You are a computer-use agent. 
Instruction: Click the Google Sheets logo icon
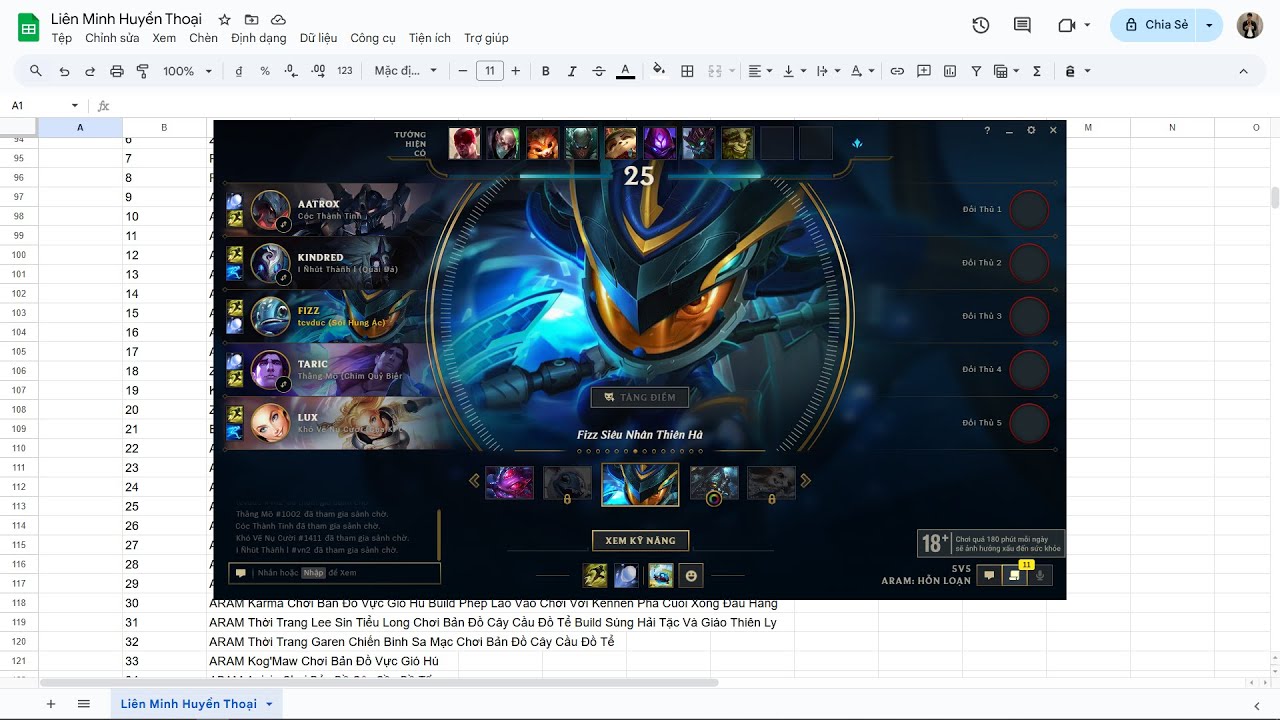[x=28, y=27]
